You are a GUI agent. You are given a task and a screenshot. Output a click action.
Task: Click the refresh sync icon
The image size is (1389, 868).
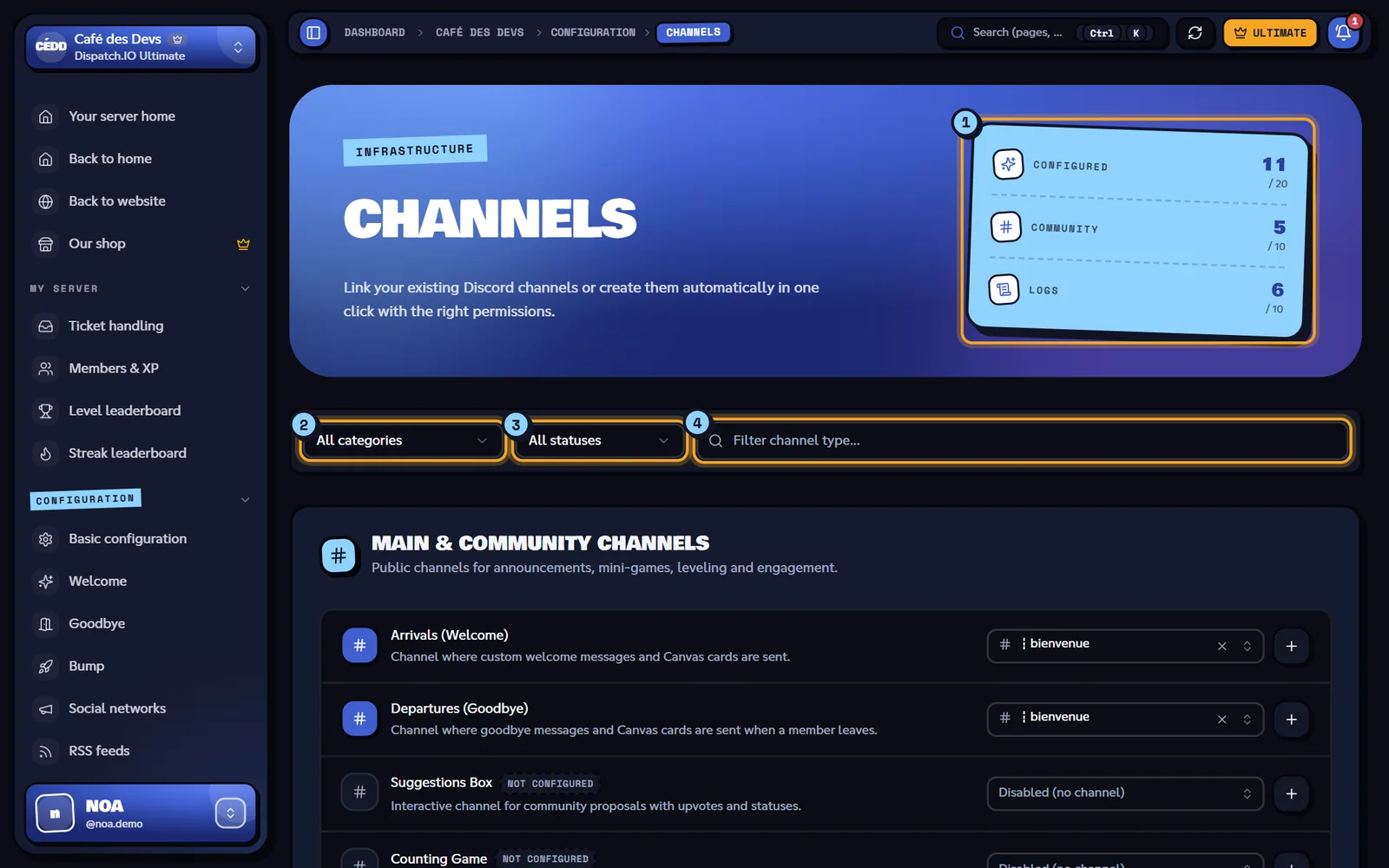click(x=1195, y=33)
